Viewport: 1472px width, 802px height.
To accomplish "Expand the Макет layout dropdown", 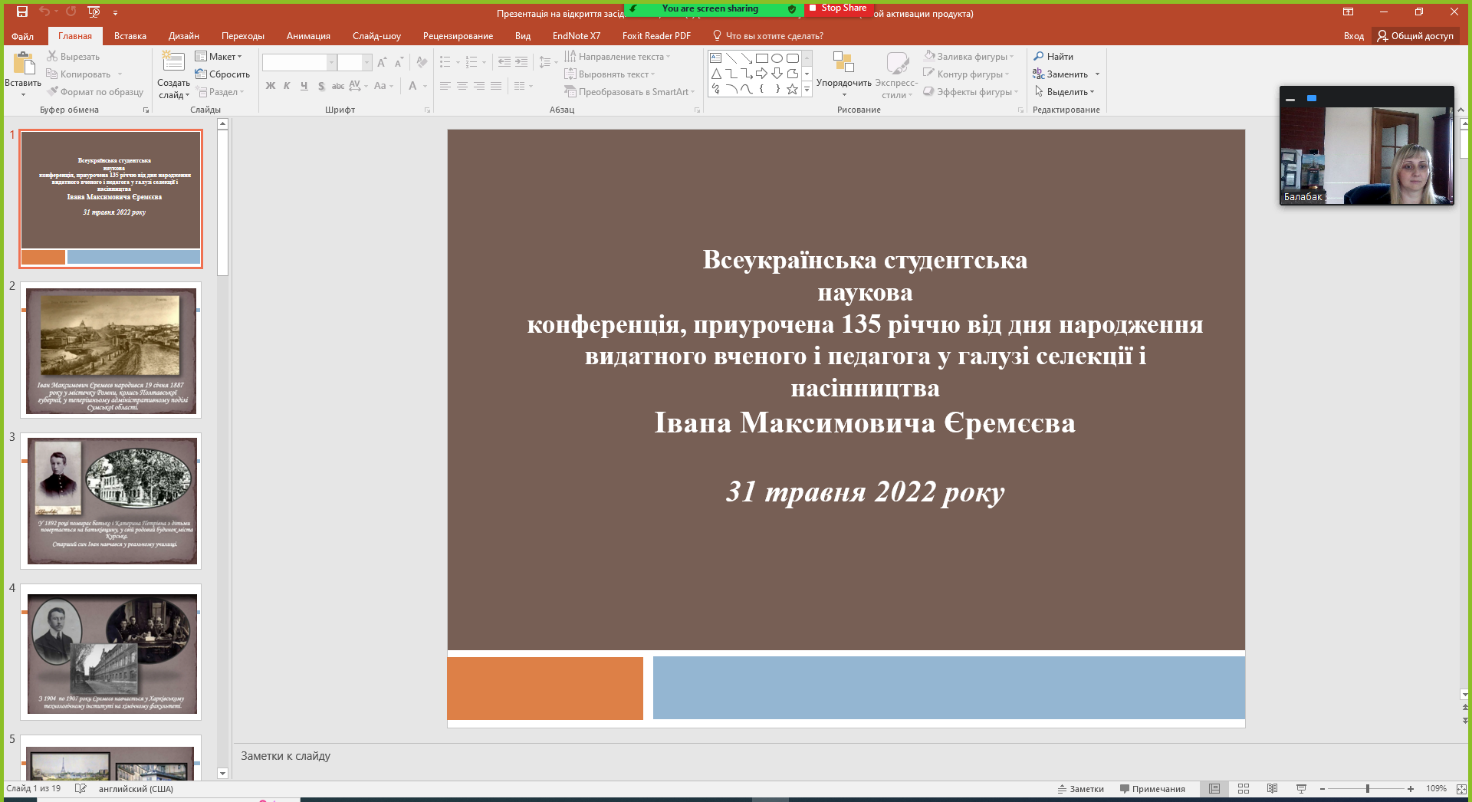I will point(220,57).
